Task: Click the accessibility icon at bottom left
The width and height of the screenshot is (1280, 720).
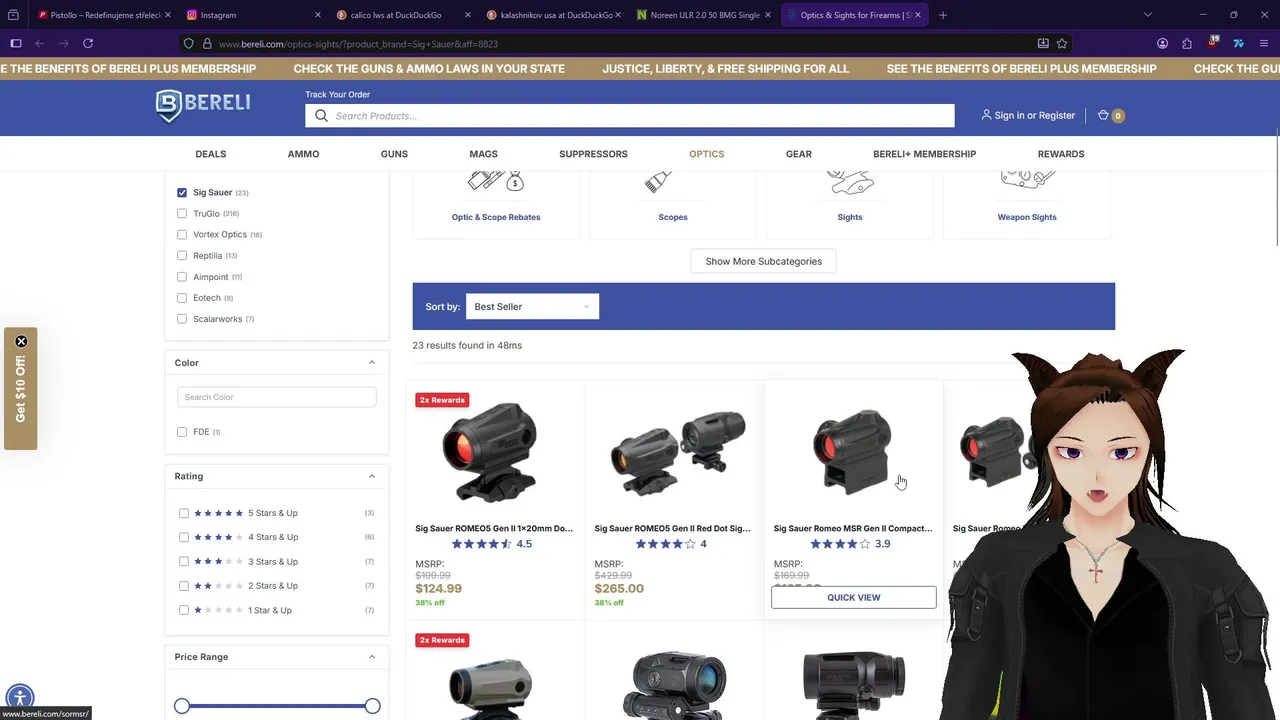Action: click(19, 697)
